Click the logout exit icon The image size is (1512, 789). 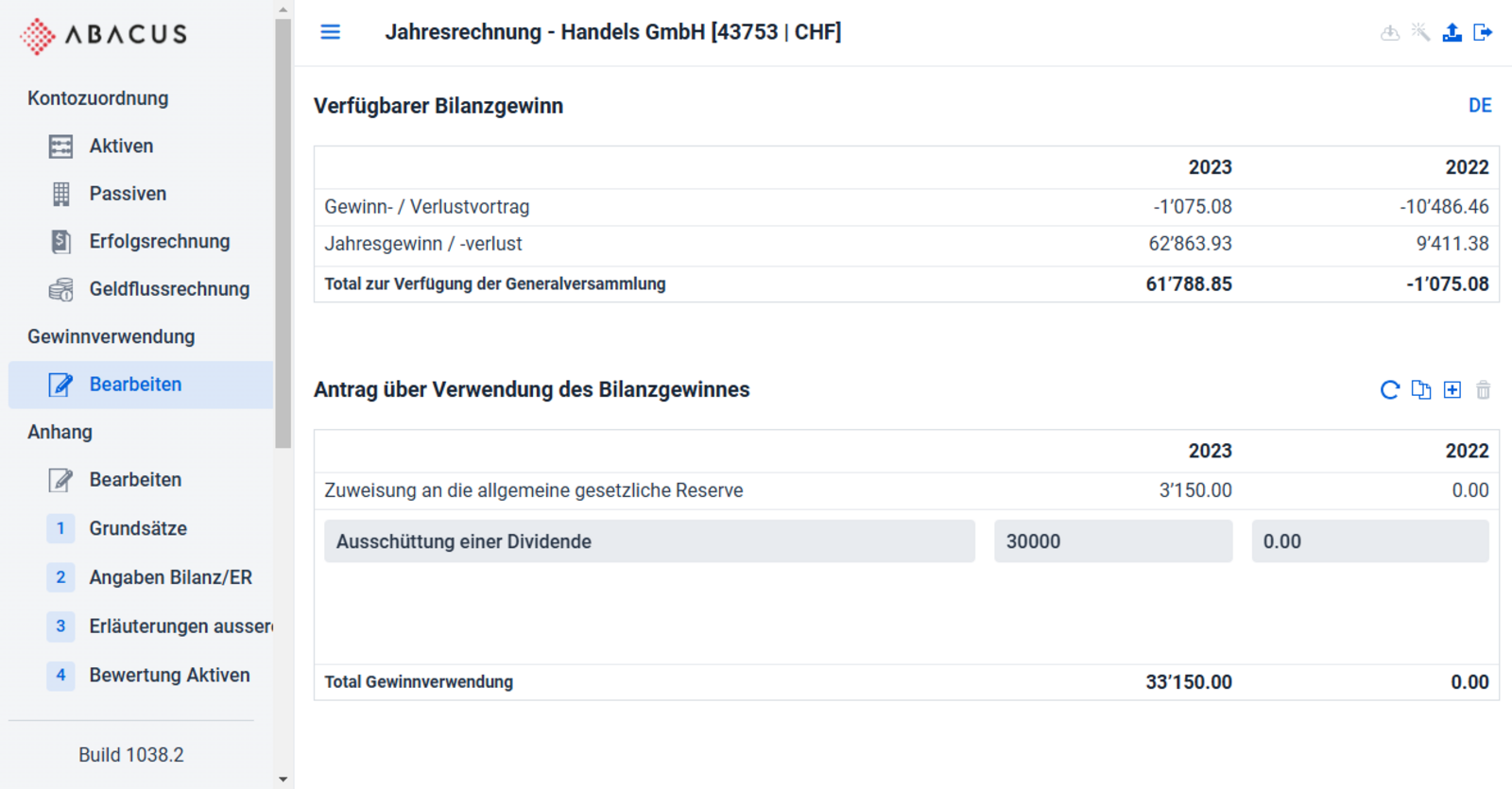pyautogui.click(x=1484, y=33)
